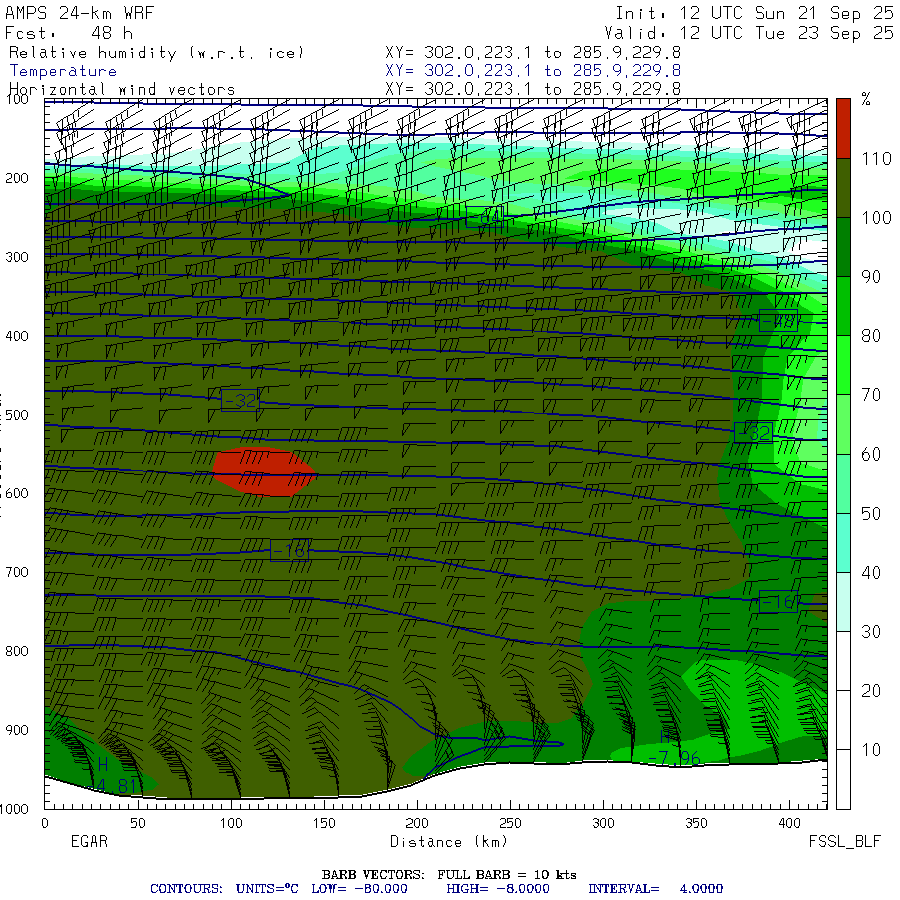The image size is (900, 900).
Task: Click the 'CONTOURS: UNITS=°C' legend text
Action: [x=224, y=889]
